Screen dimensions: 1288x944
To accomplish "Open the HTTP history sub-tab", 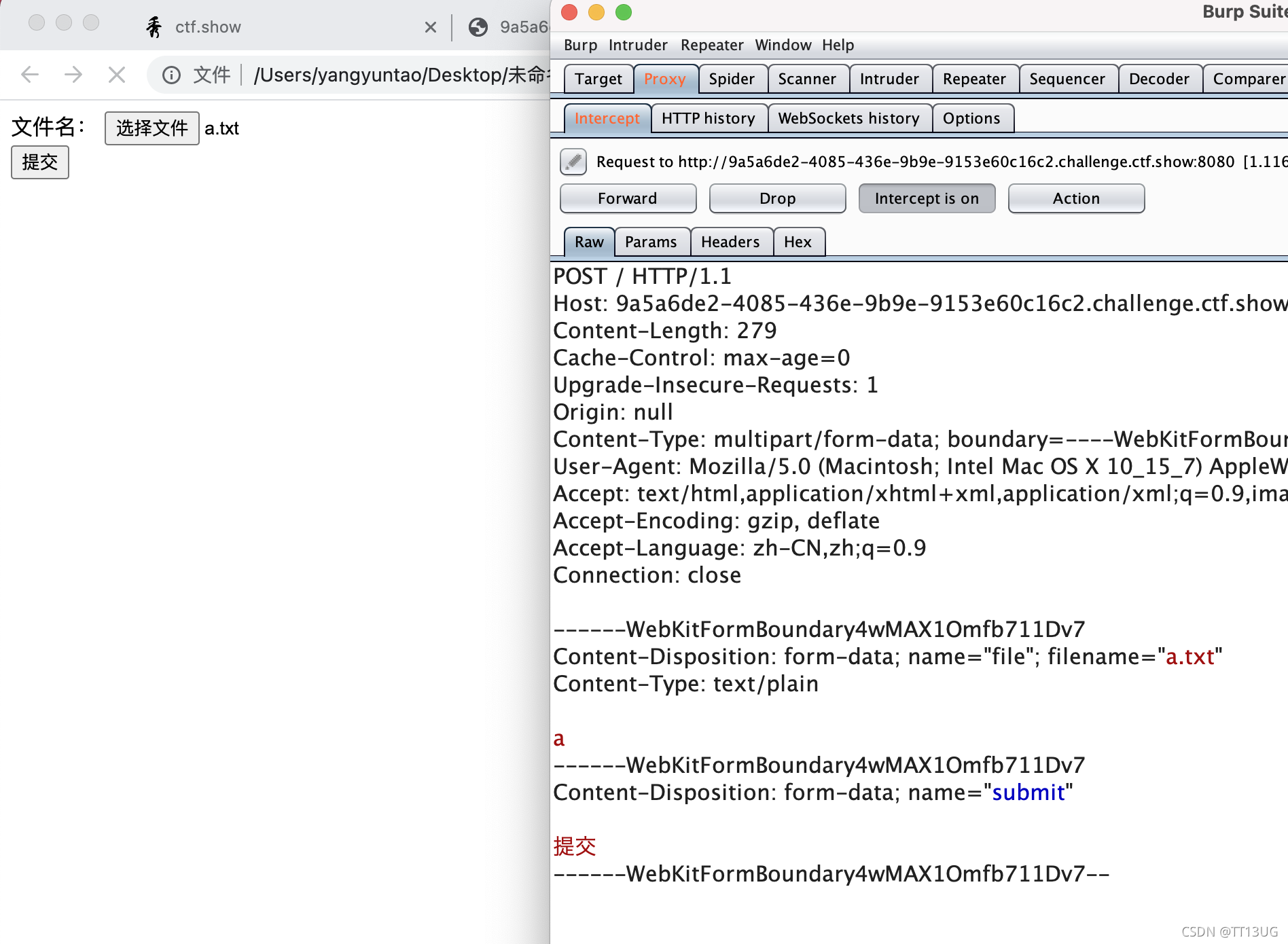I will 709,118.
